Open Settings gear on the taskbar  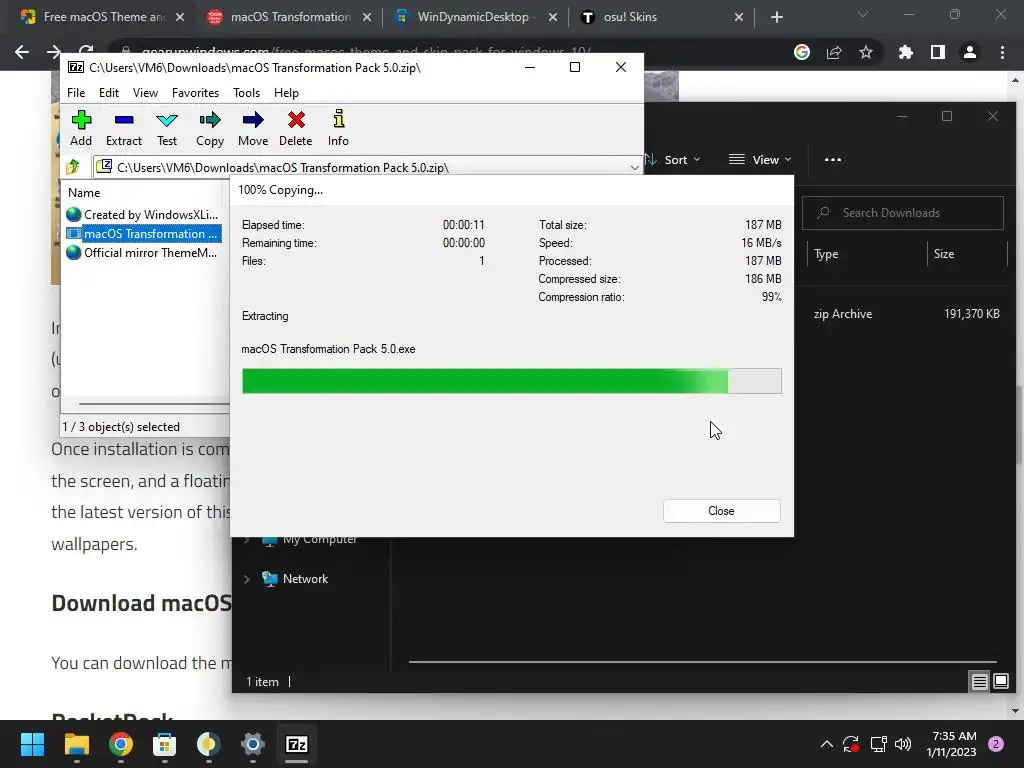click(x=252, y=744)
